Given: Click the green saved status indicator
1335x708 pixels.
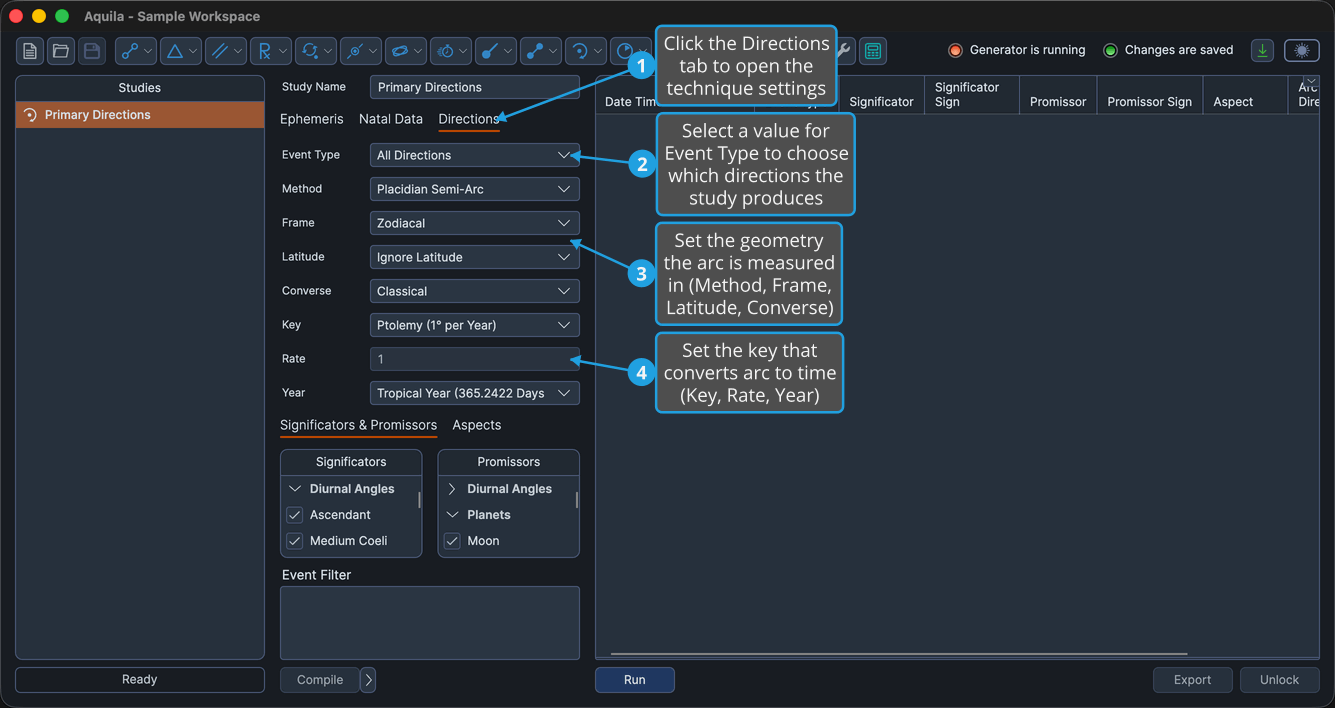Looking at the screenshot, I should click(1110, 50).
